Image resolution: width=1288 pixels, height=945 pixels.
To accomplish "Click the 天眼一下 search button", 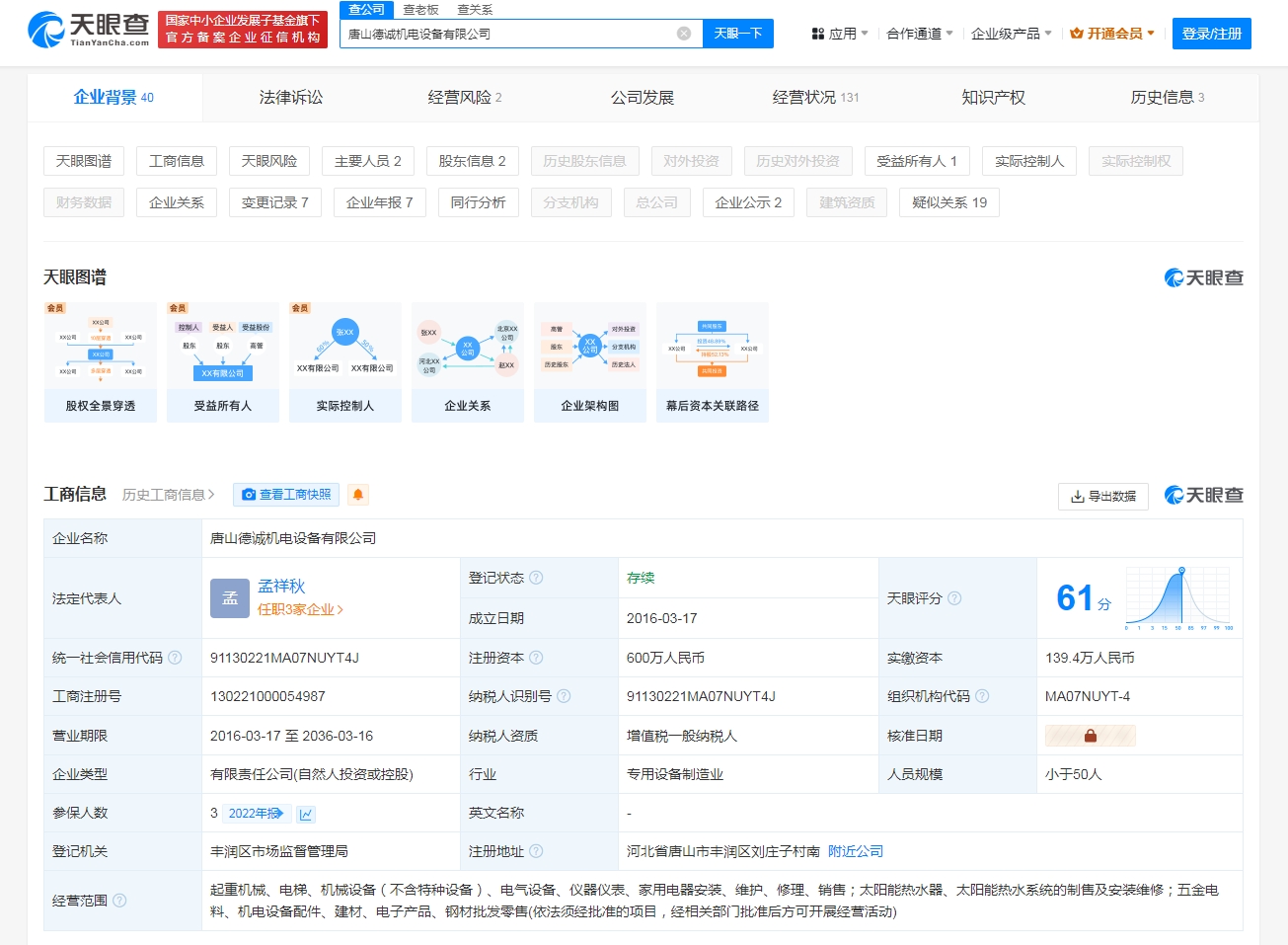I will click(x=738, y=34).
